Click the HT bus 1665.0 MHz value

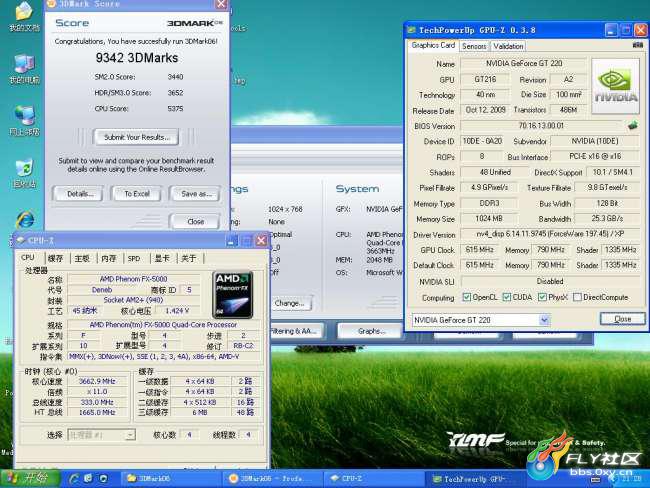coord(97,413)
